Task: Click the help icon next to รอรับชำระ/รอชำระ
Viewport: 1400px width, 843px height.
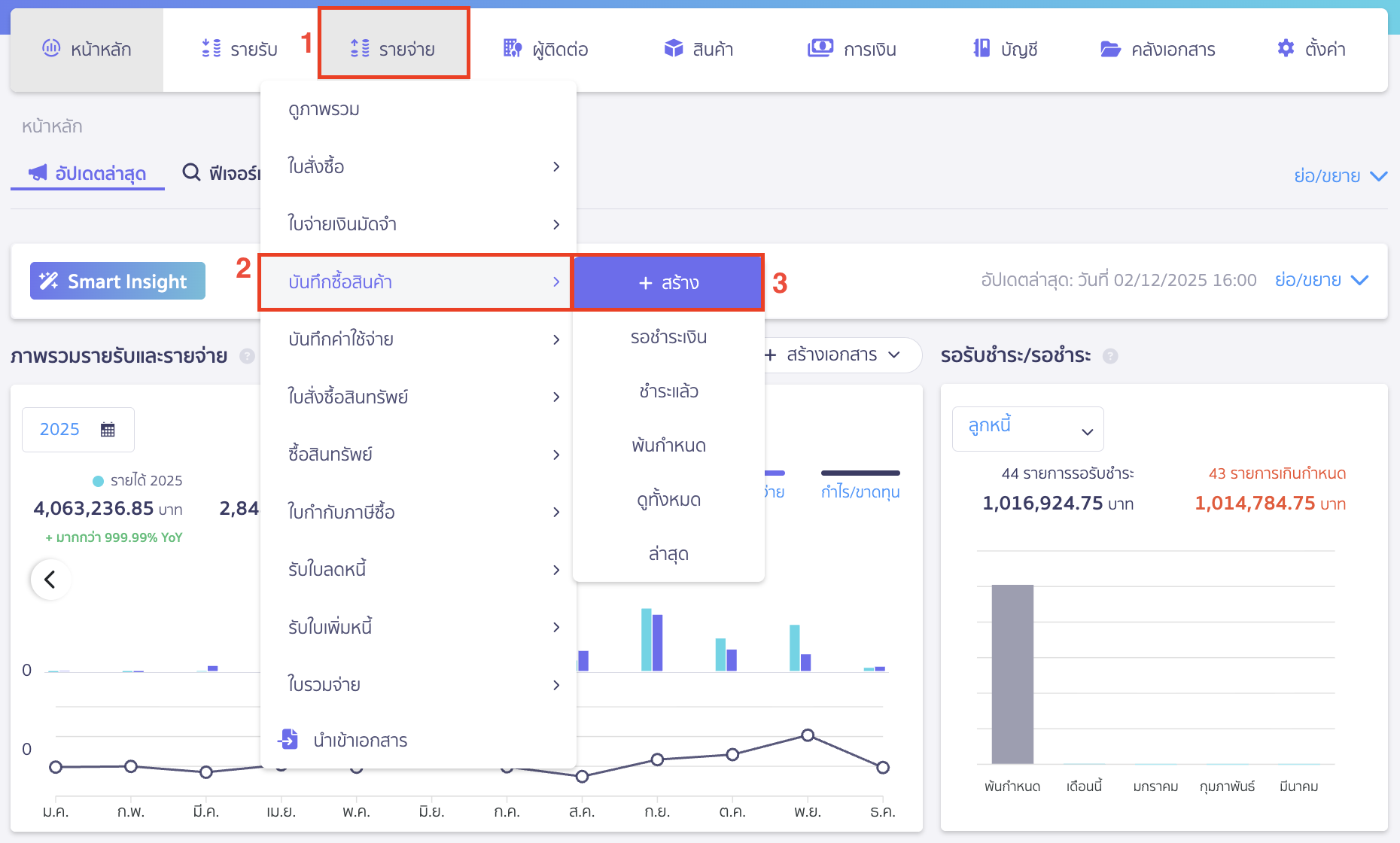Action: click(1110, 356)
